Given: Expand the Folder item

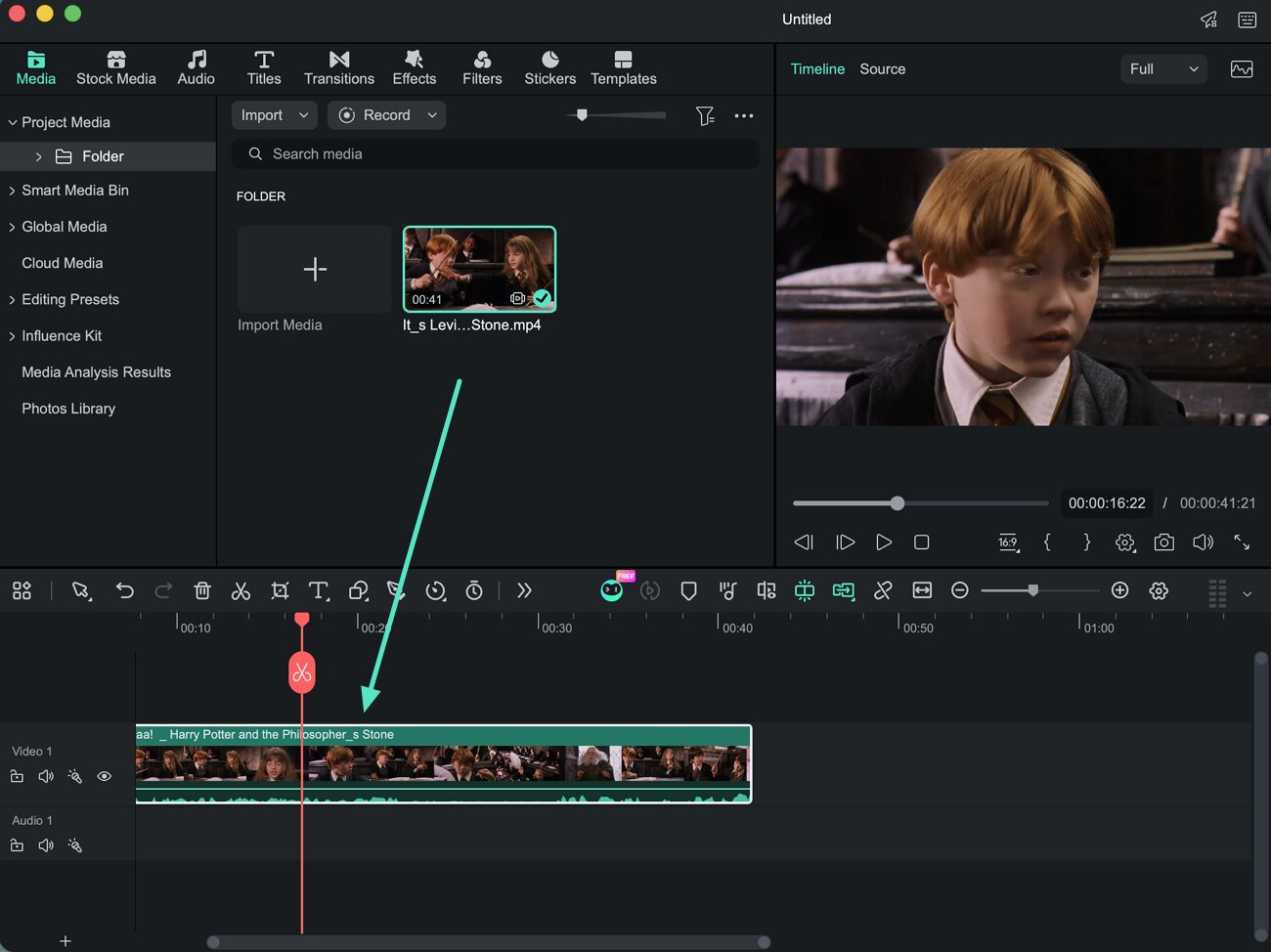Looking at the screenshot, I should (x=38, y=156).
